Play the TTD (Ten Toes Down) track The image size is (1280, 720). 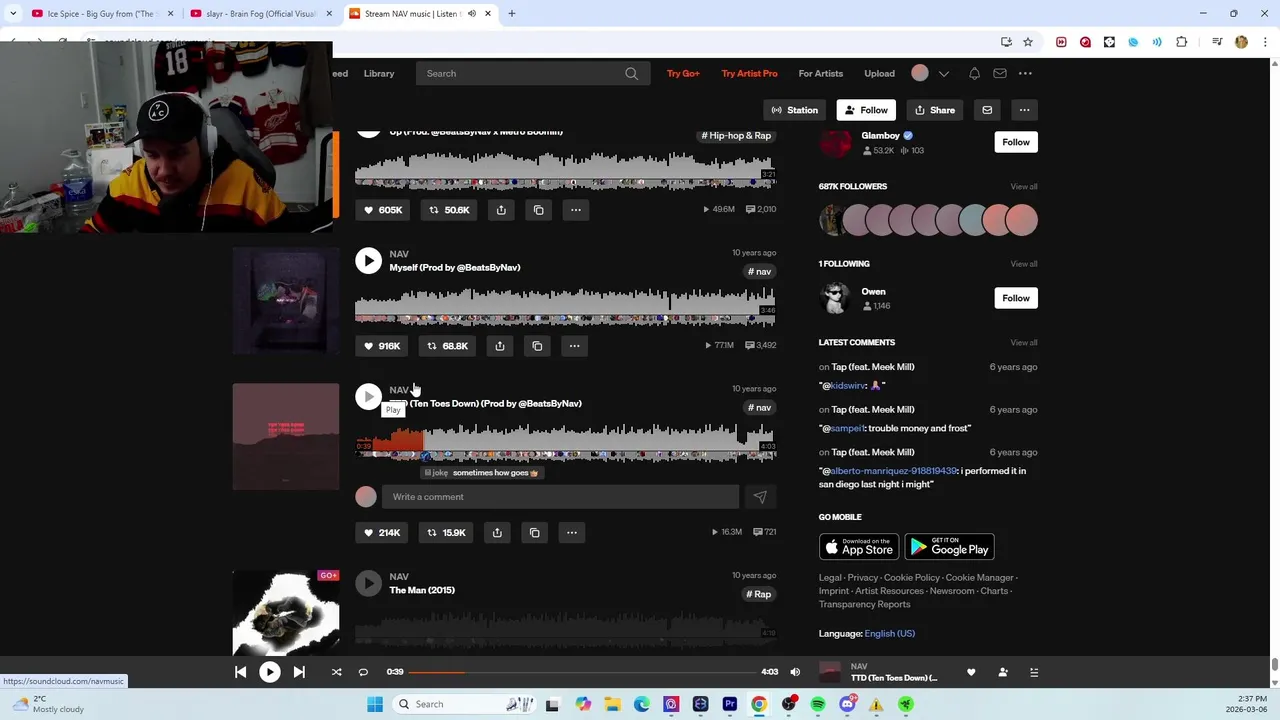(x=368, y=397)
